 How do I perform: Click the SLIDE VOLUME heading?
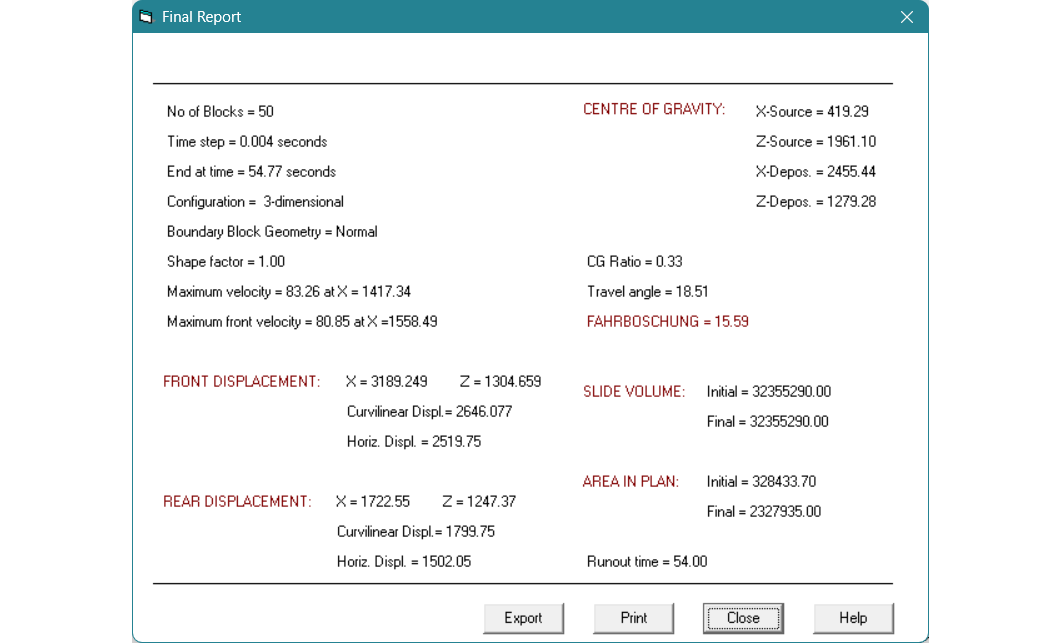[x=634, y=392]
